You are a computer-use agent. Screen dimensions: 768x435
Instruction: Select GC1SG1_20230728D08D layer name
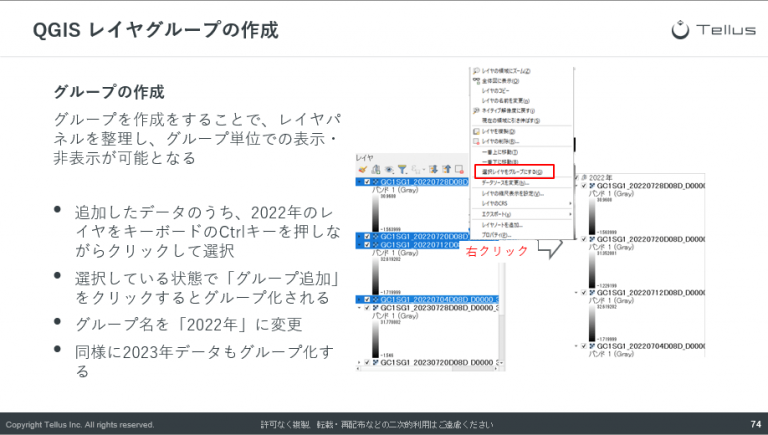pyautogui.click(x=439, y=308)
